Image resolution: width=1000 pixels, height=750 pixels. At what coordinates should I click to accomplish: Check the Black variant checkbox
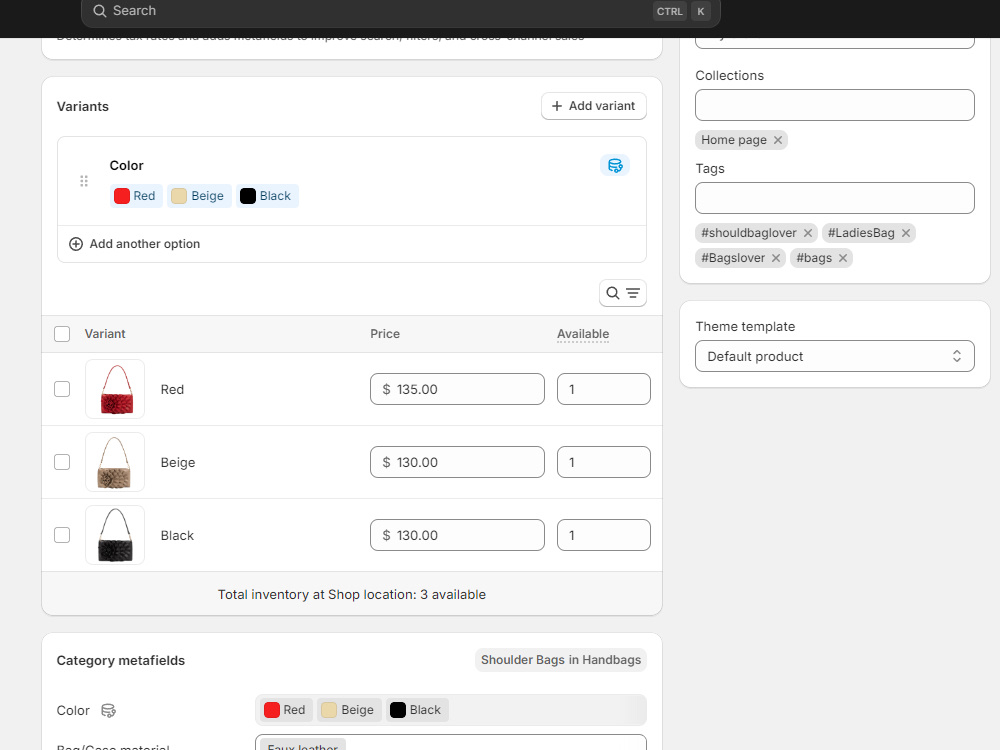(62, 535)
